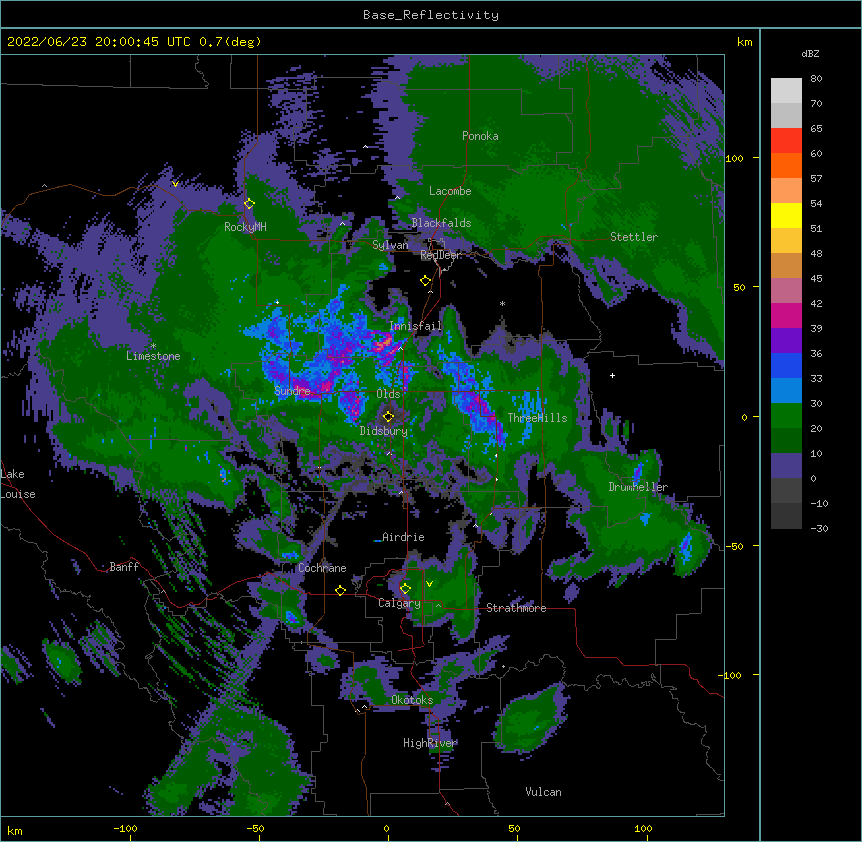Click the Olds city label
Screen dimensions: 862x842
(388, 394)
